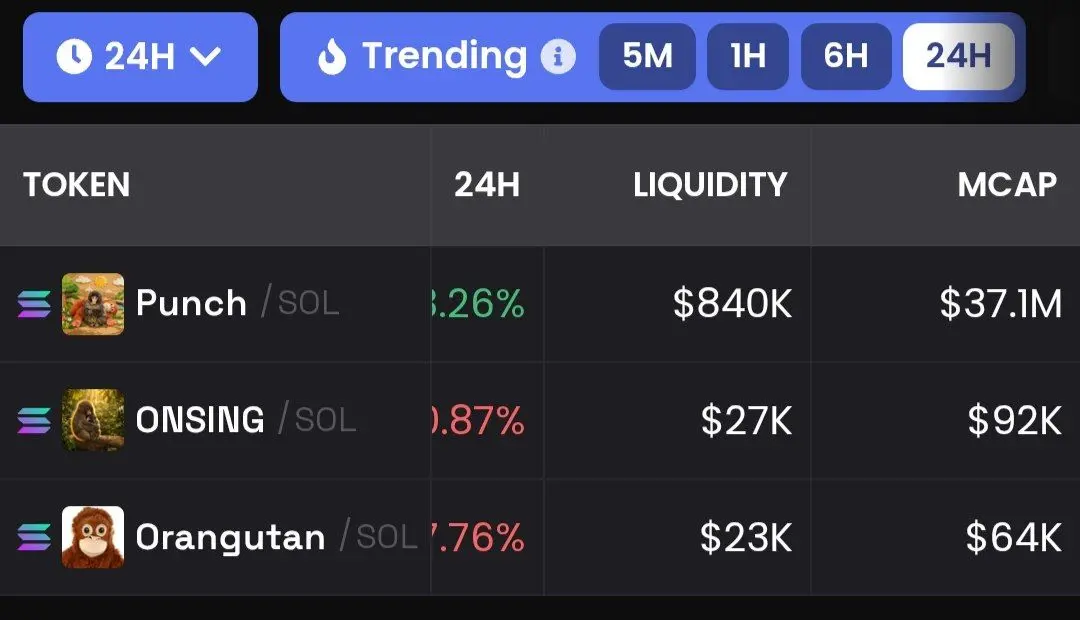This screenshot has height=620, width=1080.
Task: Click the flame icon beside Trending
Action: 332,56
